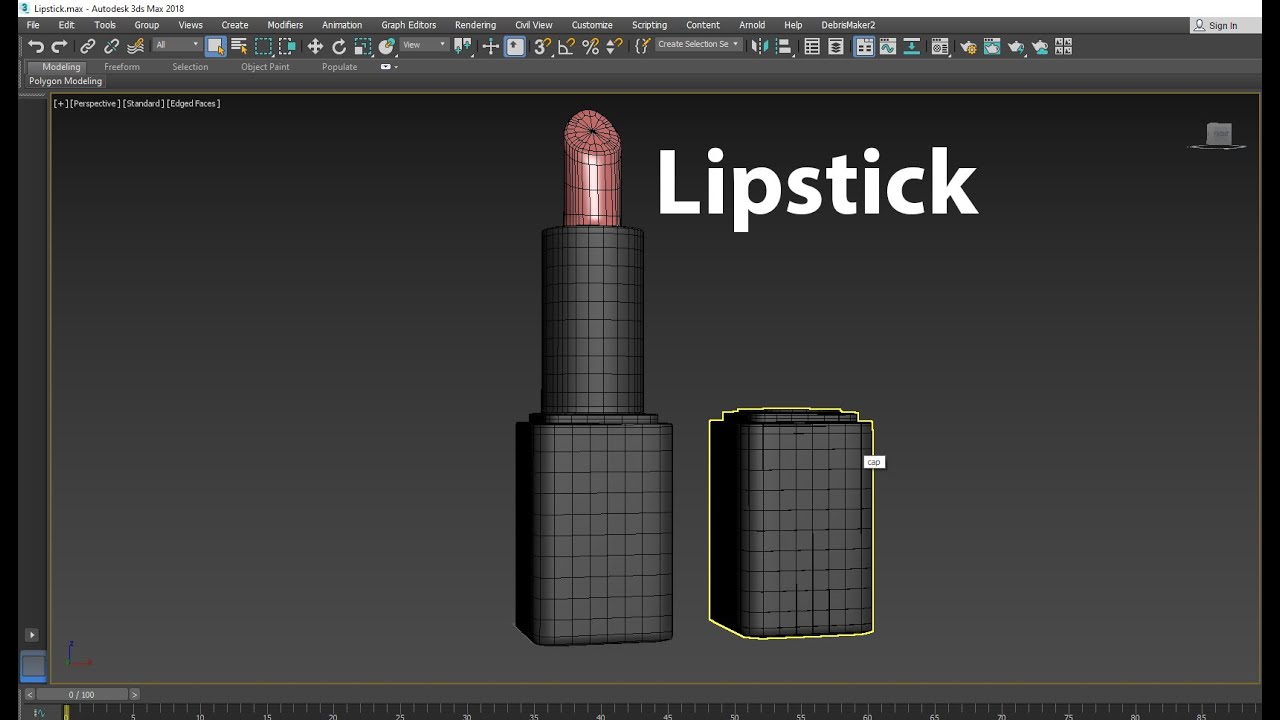Toggle Spinner Snap
The height and width of the screenshot is (720, 1280).
pyautogui.click(x=614, y=46)
